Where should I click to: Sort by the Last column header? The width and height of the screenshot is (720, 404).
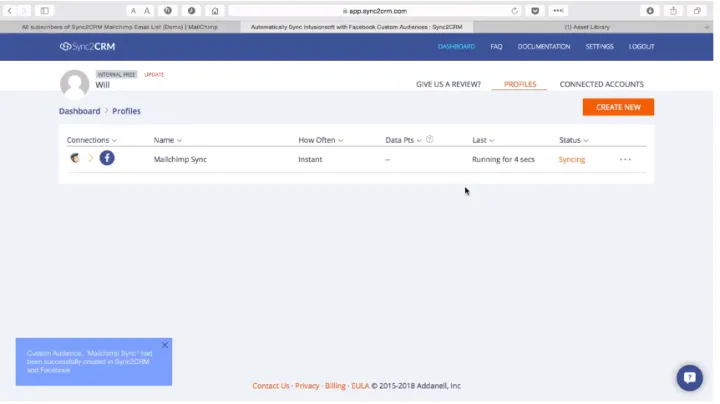click(x=483, y=140)
